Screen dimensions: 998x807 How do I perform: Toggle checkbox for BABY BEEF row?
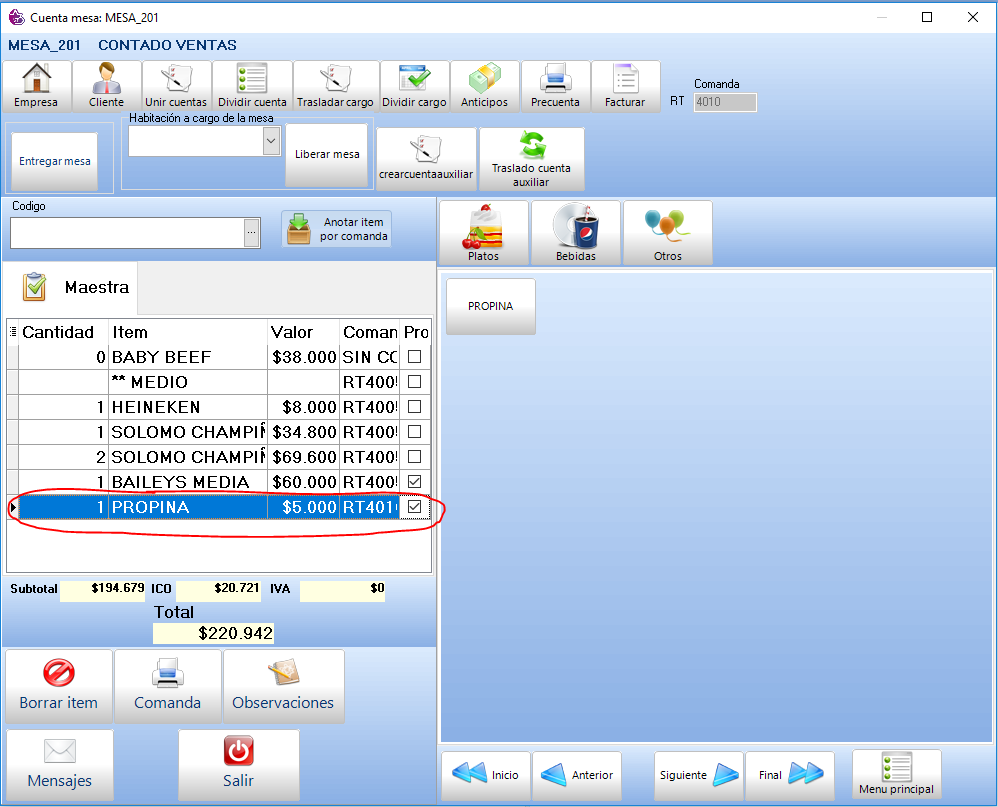click(x=415, y=357)
